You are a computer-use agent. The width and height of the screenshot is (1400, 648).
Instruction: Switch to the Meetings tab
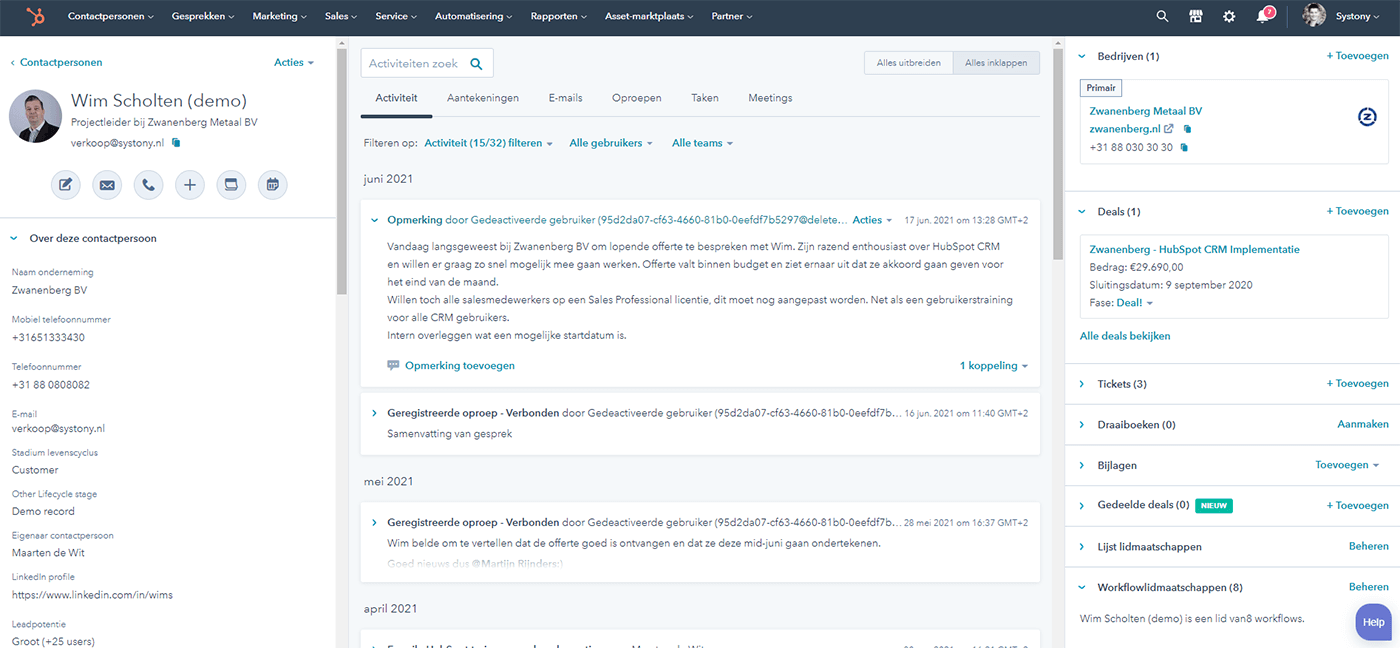pos(770,98)
